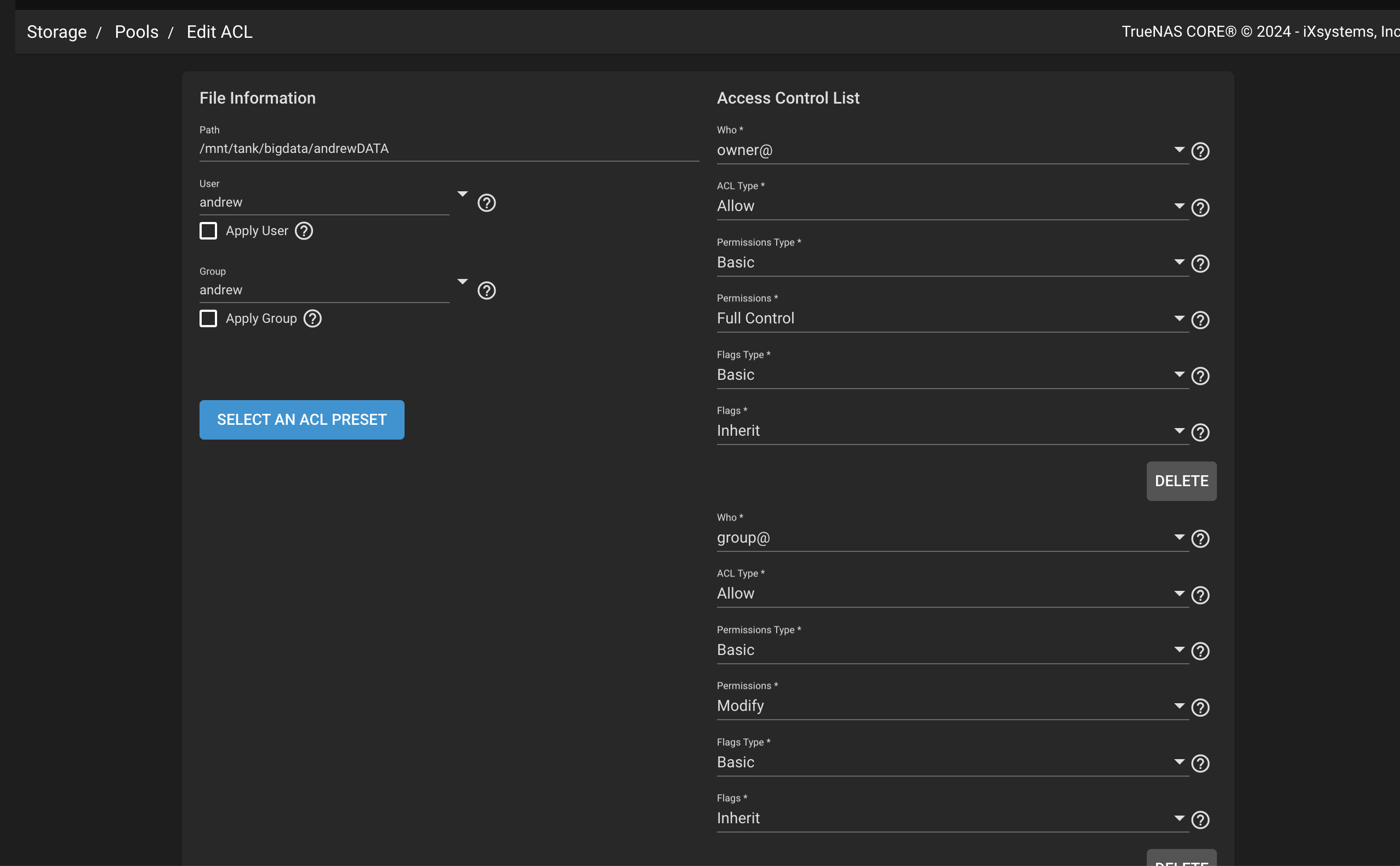
Task: Enable the Apply User checkbox
Action: (x=208, y=231)
